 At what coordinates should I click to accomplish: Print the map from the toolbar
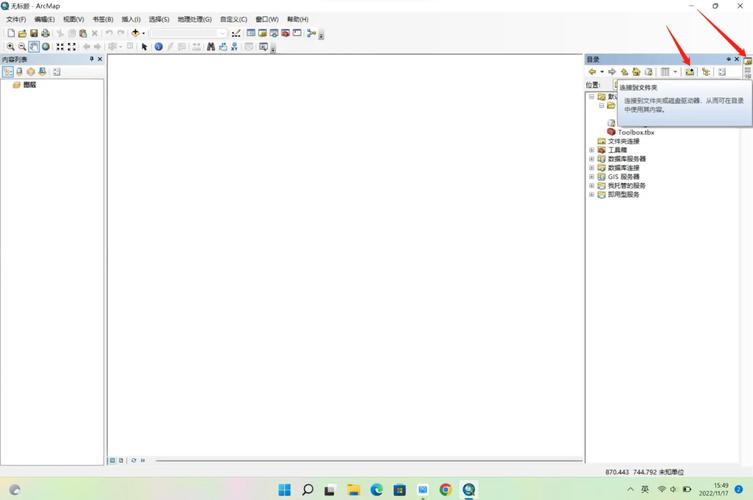(x=46, y=33)
